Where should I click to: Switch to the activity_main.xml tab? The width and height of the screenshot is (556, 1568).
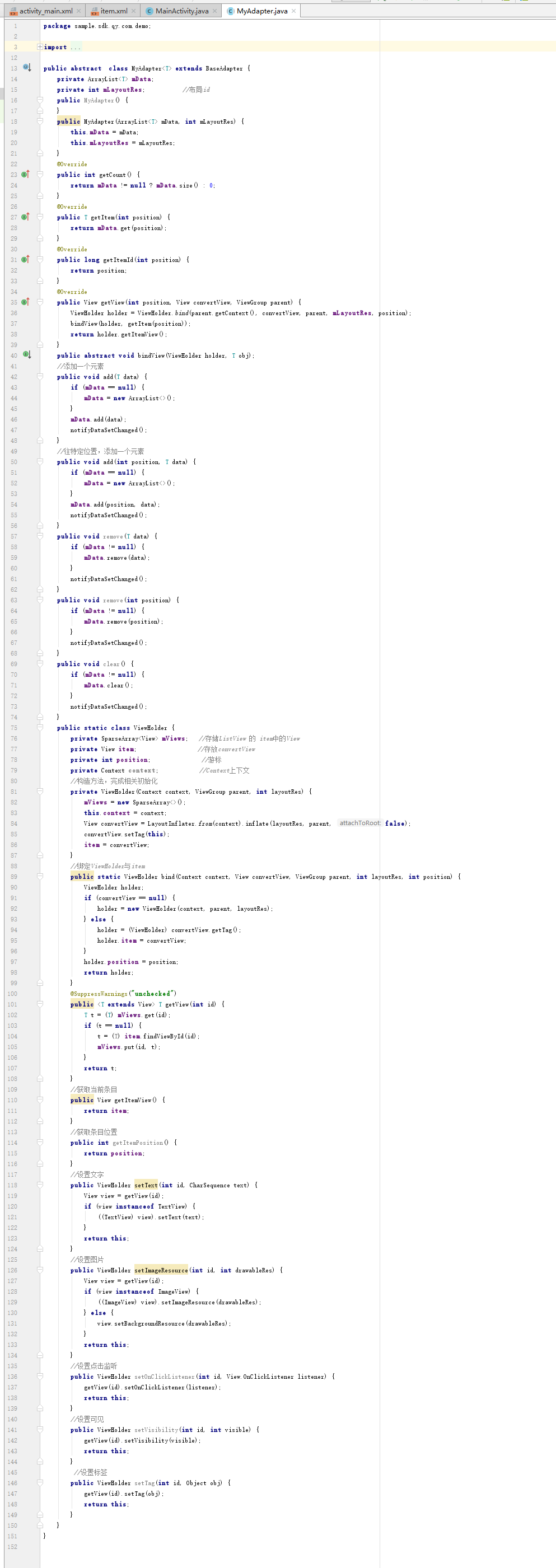coord(46,11)
